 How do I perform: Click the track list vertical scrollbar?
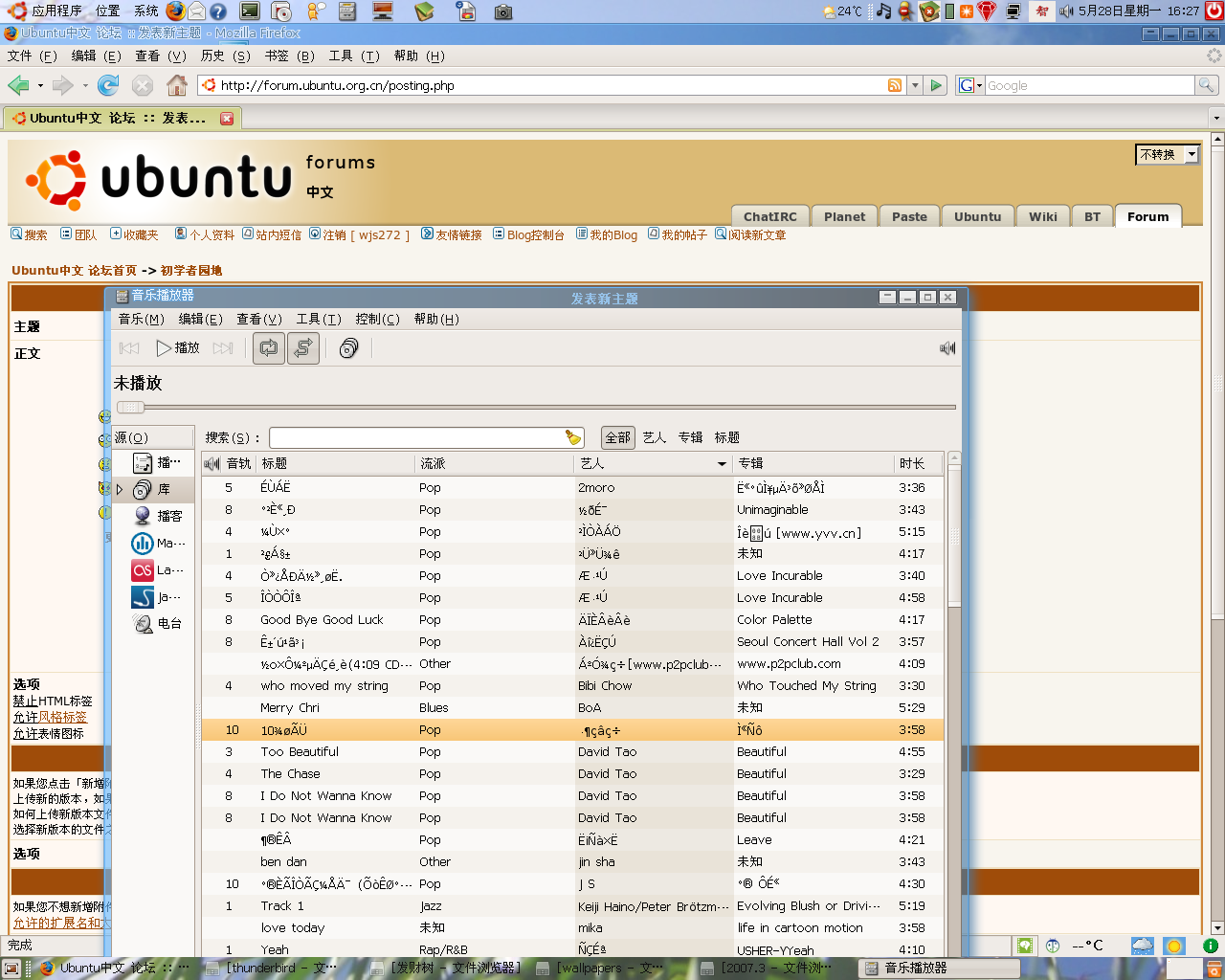[x=954, y=703]
